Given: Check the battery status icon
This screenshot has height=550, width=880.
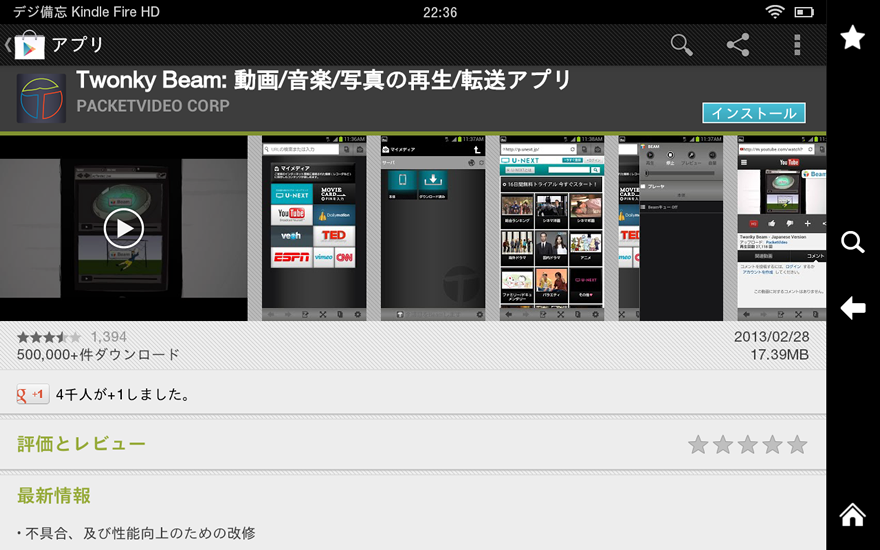Looking at the screenshot, I should coord(804,12).
